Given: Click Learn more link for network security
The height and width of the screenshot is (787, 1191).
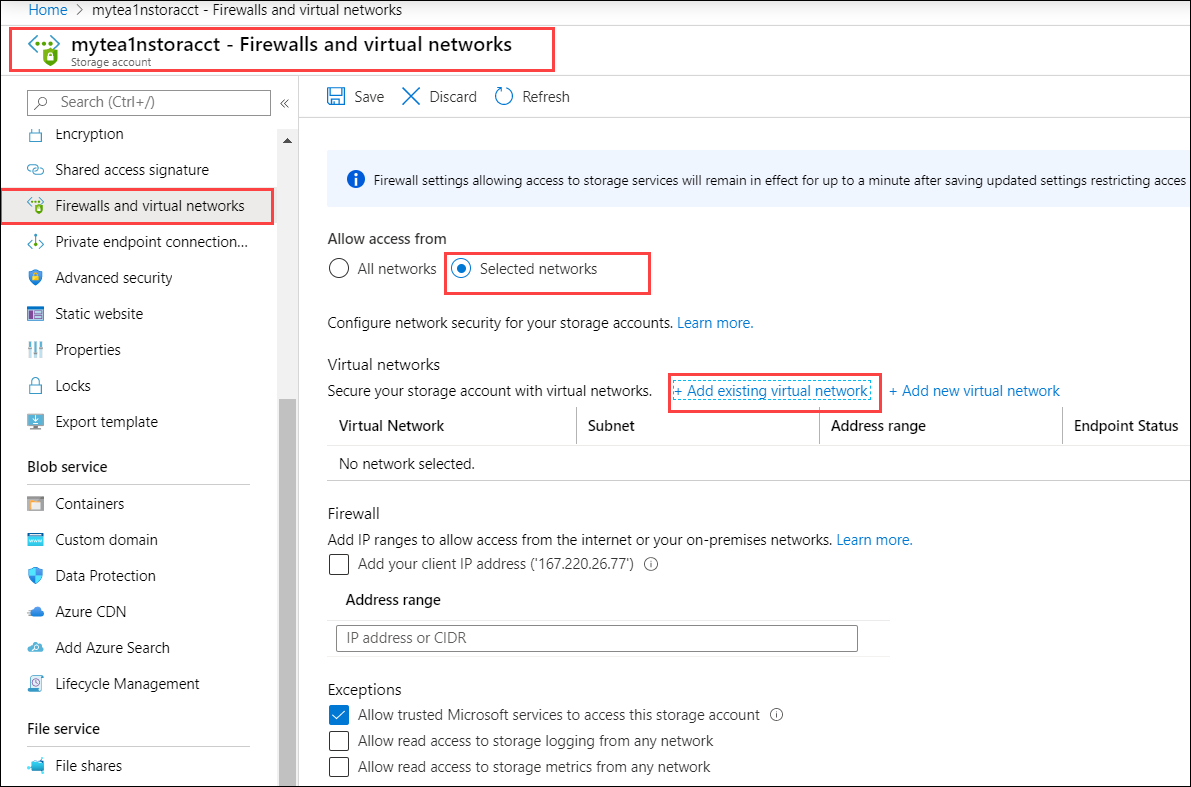Looking at the screenshot, I should coord(716,323).
